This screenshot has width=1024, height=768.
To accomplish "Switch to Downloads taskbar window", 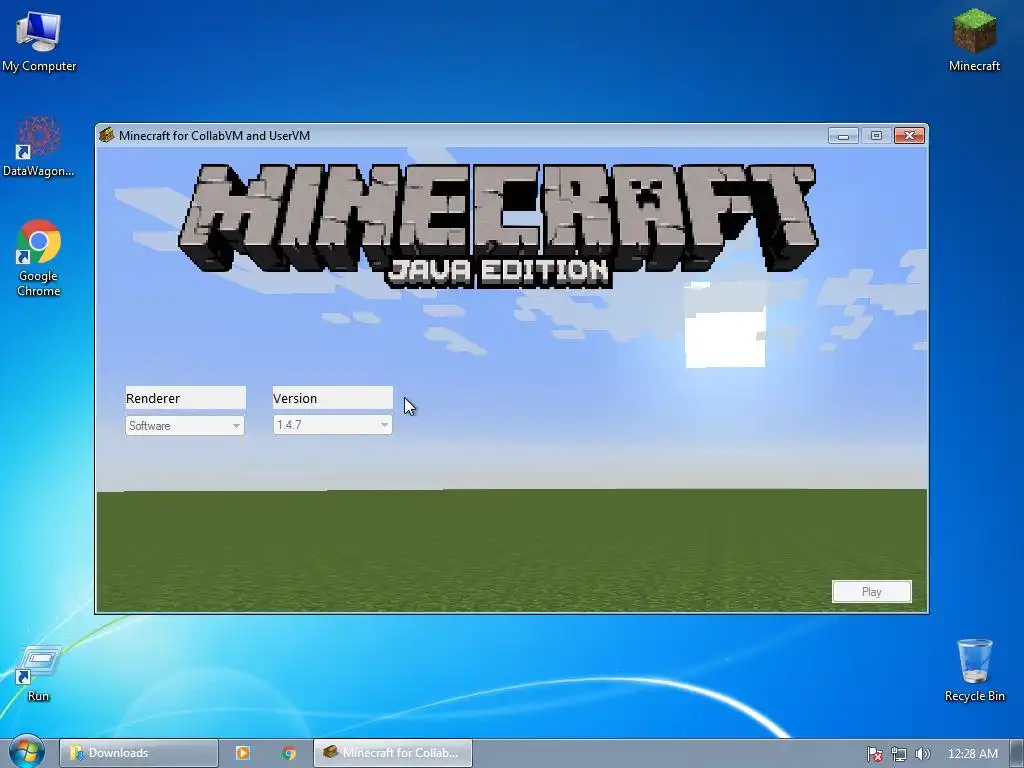I will click(138, 753).
